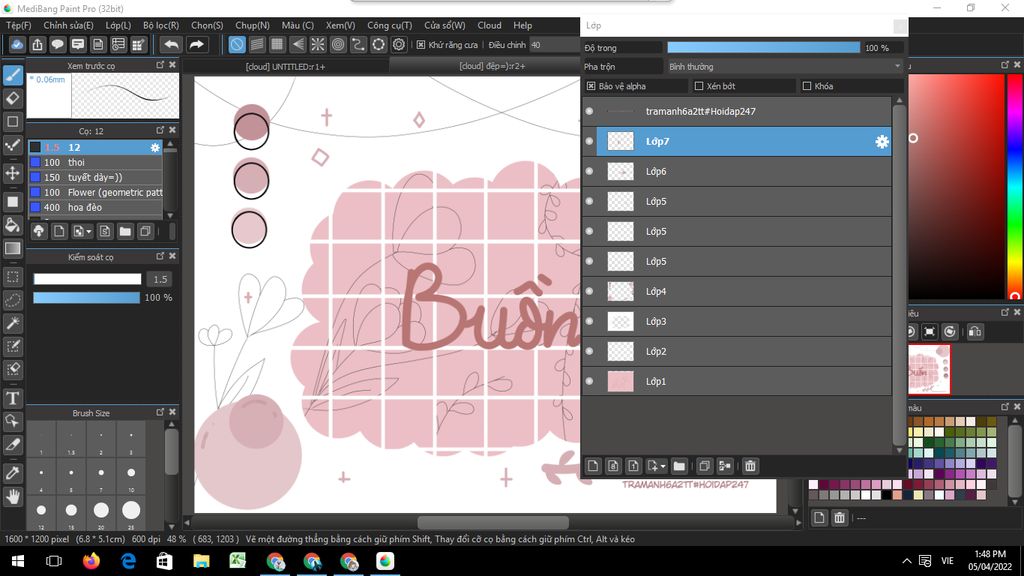Enable the crisscross grid snap
This screenshot has width=1024, height=576.
click(x=278, y=44)
